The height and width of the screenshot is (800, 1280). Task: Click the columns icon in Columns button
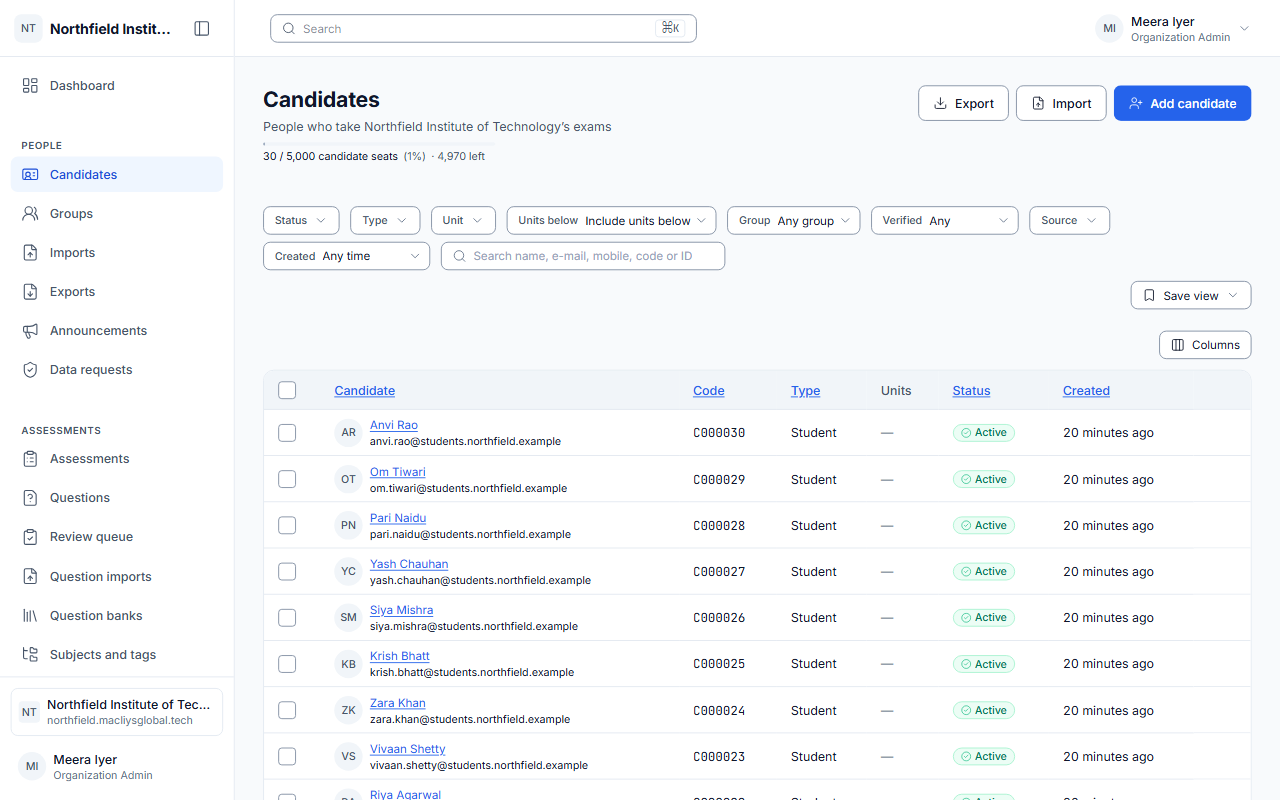point(1178,345)
